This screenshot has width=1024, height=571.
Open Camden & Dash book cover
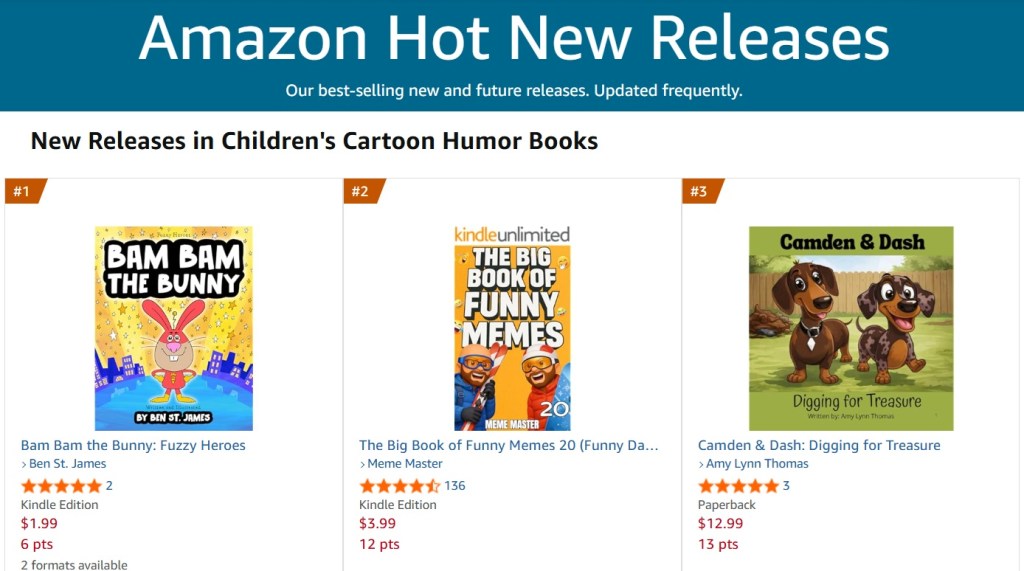click(x=851, y=328)
